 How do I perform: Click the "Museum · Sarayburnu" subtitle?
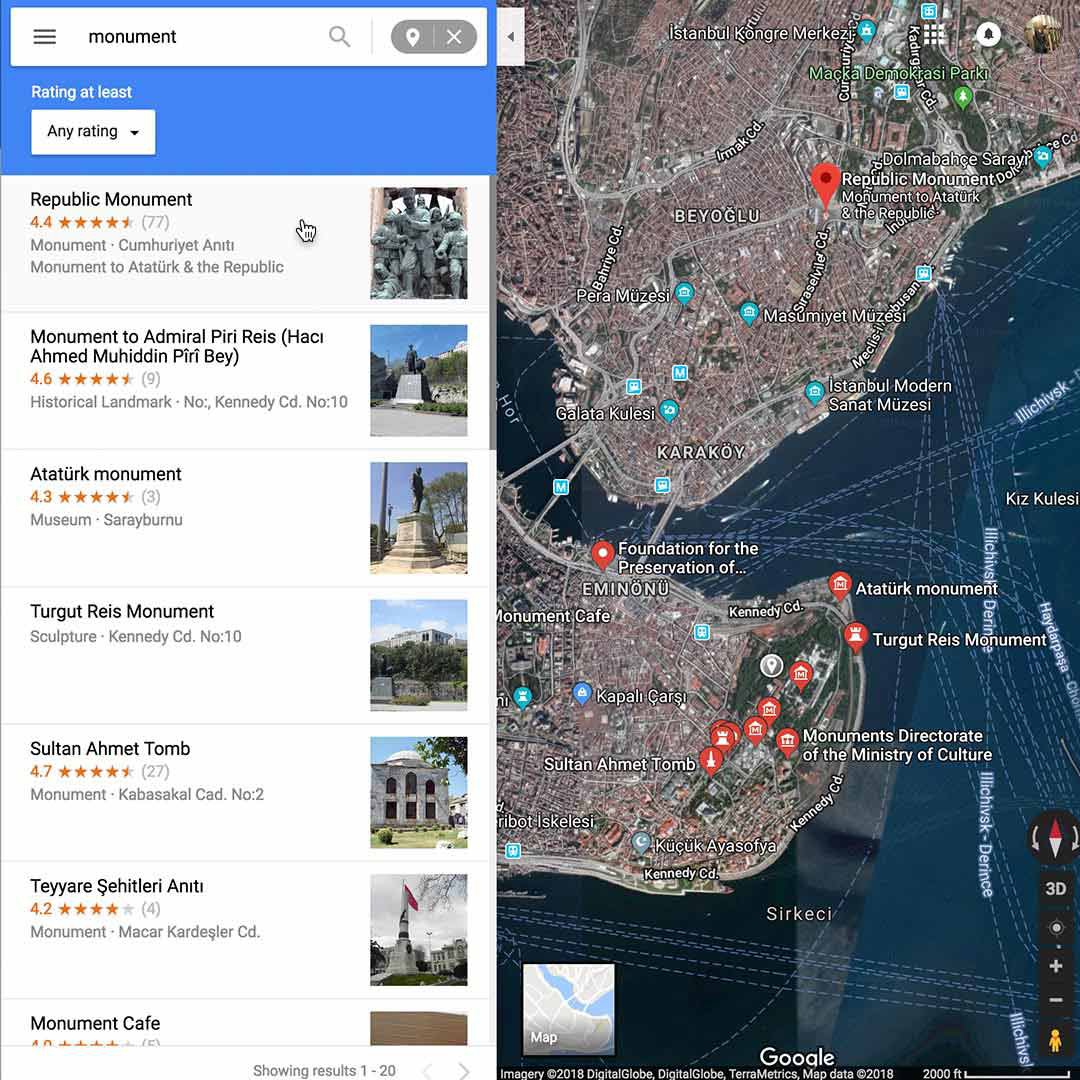pos(106,520)
